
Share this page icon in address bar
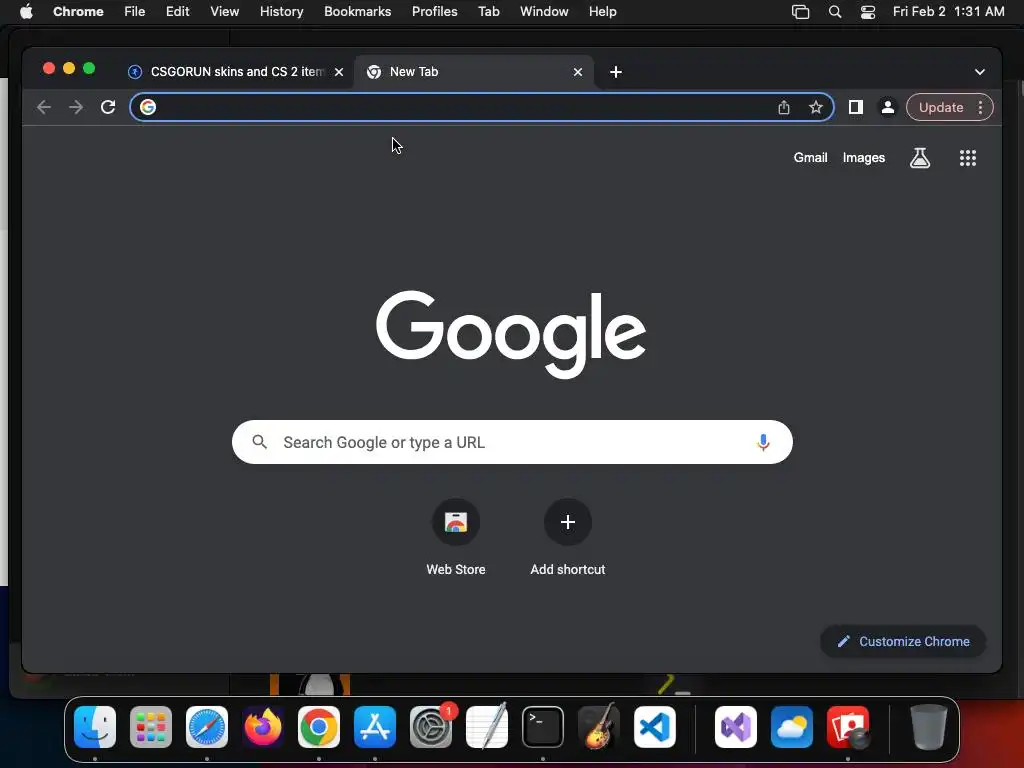coord(784,107)
